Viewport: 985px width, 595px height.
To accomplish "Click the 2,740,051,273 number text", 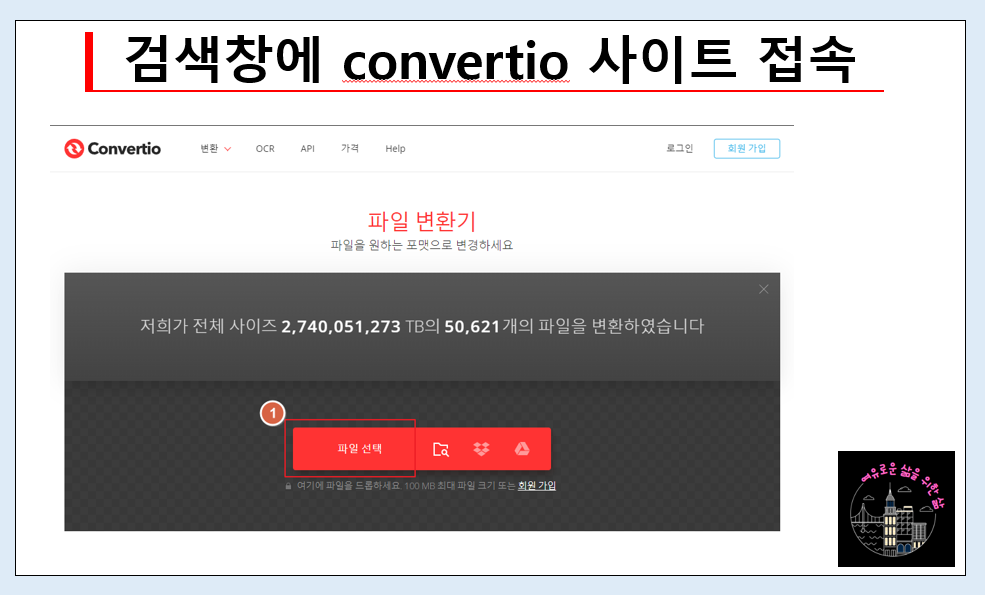I will point(340,327).
